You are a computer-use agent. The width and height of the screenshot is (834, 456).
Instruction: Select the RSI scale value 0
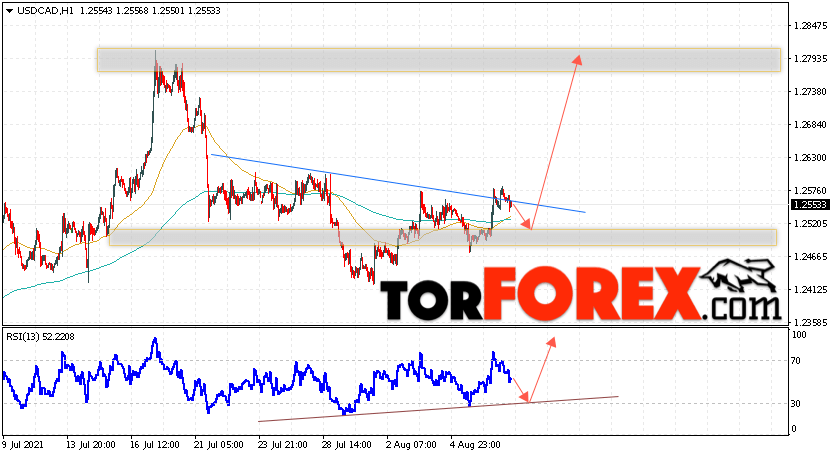[x=794, y=429]
